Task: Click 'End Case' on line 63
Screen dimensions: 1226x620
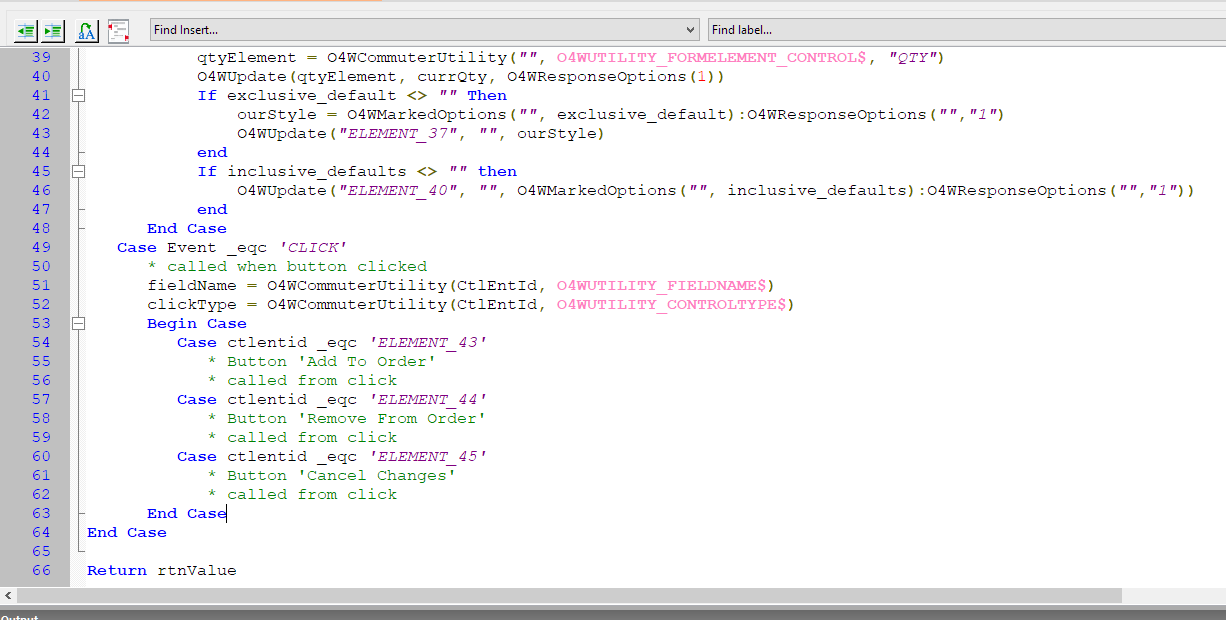Action: (x=187, y=513)
